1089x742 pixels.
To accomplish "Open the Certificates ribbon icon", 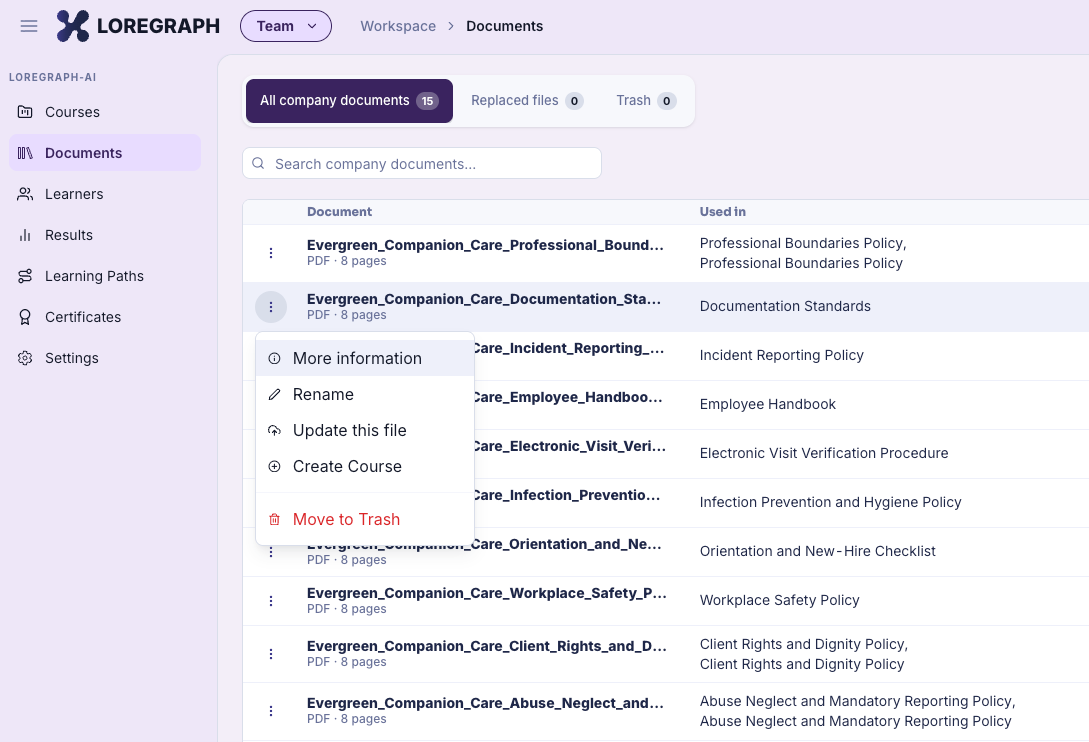I will (x=25, y=317).
